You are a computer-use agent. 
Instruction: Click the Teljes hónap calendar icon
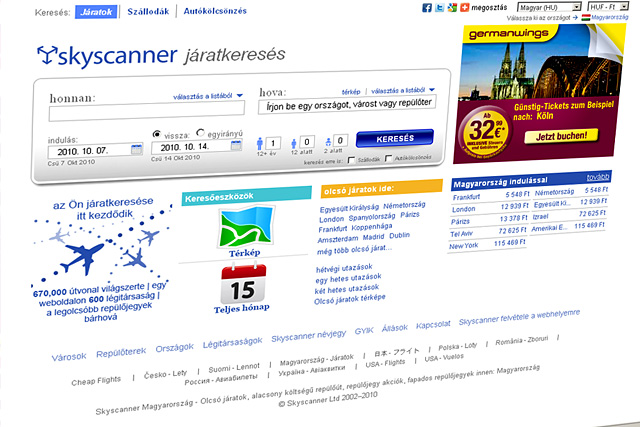tap(243, 284)
